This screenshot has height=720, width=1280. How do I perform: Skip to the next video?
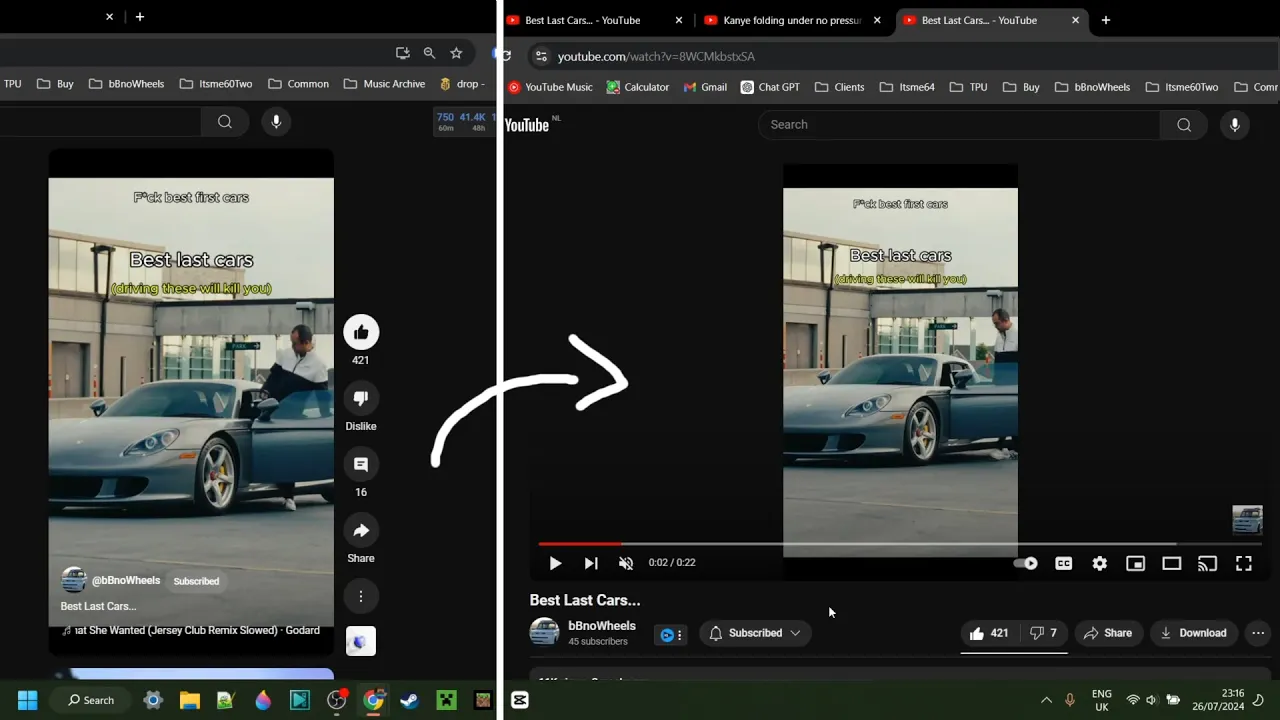pyautogui.click(x=591, y=563)
